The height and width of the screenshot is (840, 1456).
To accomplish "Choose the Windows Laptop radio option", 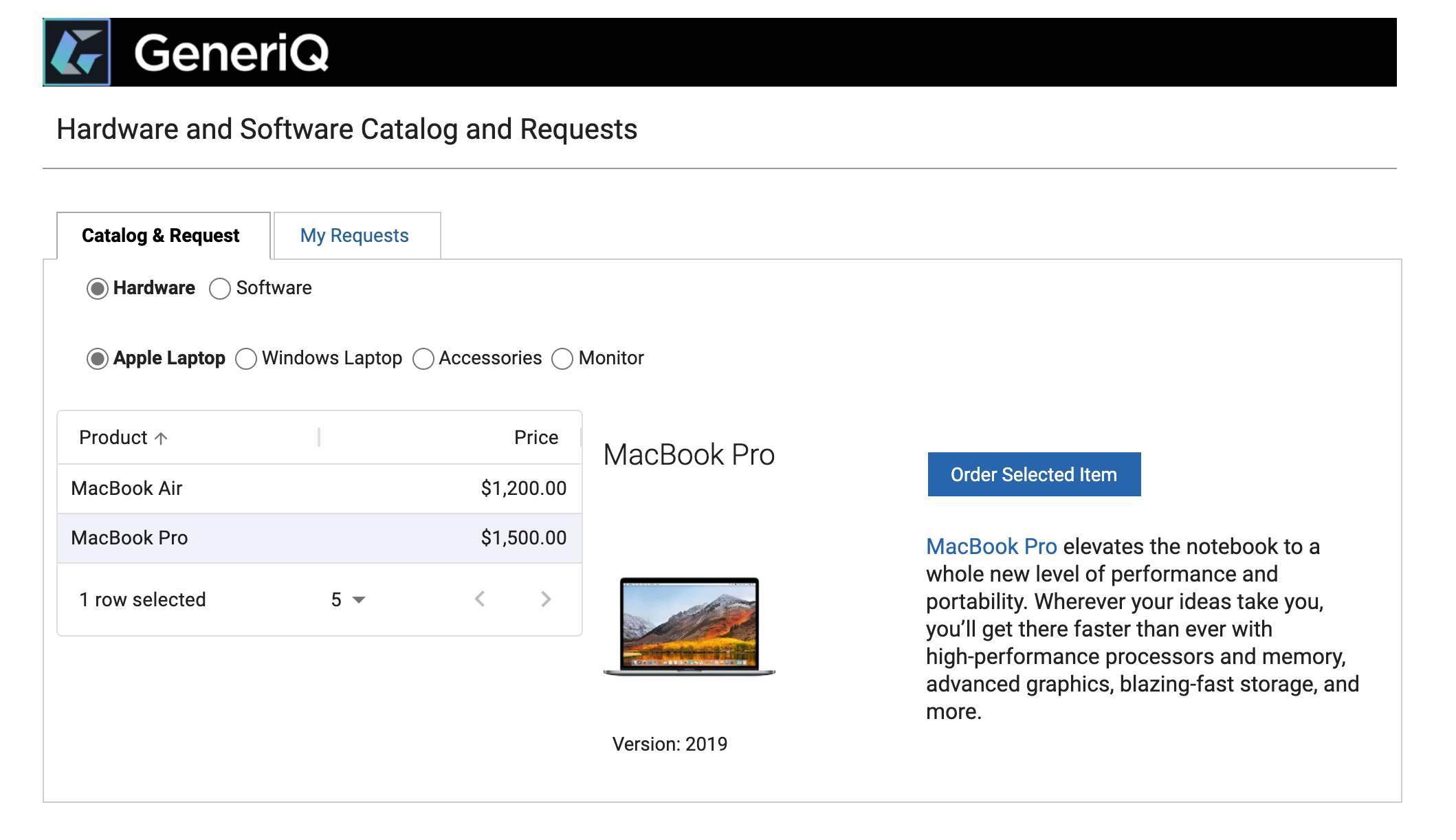I will coord(246,359).
